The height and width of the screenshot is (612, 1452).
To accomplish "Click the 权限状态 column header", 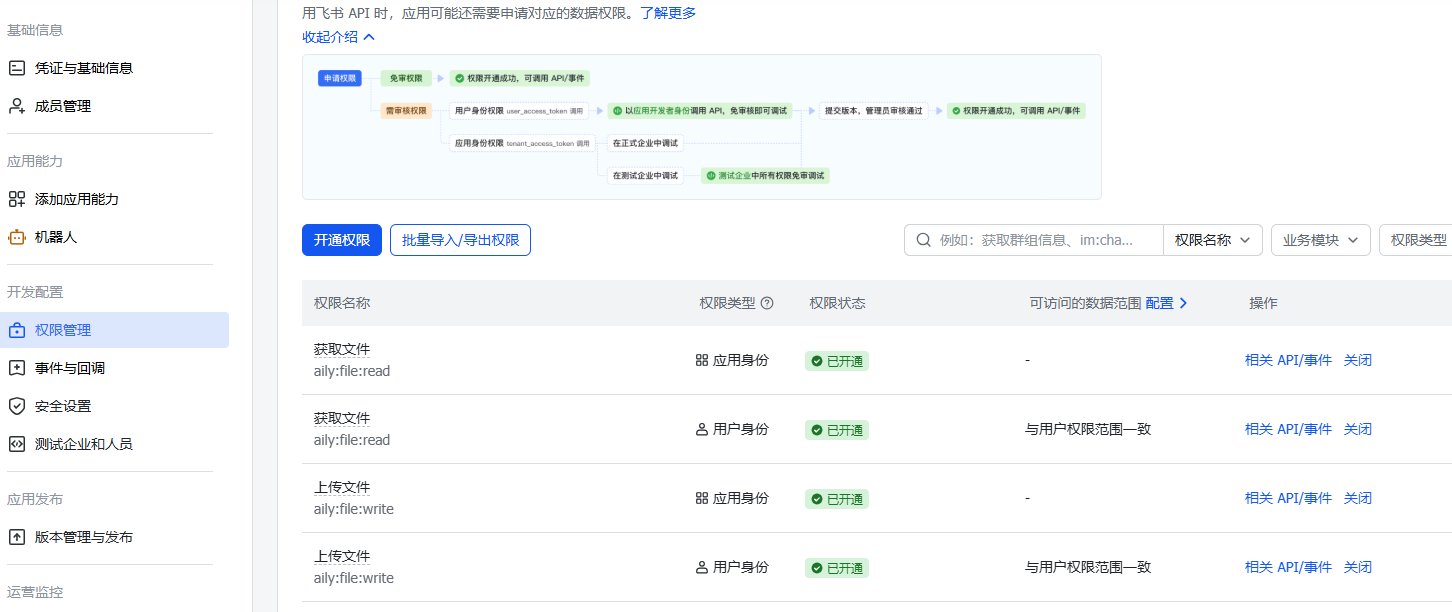I will [838, 303].
